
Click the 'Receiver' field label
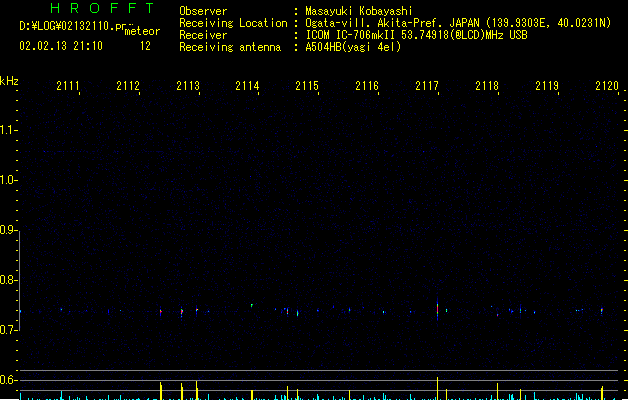tap(203, 35)
